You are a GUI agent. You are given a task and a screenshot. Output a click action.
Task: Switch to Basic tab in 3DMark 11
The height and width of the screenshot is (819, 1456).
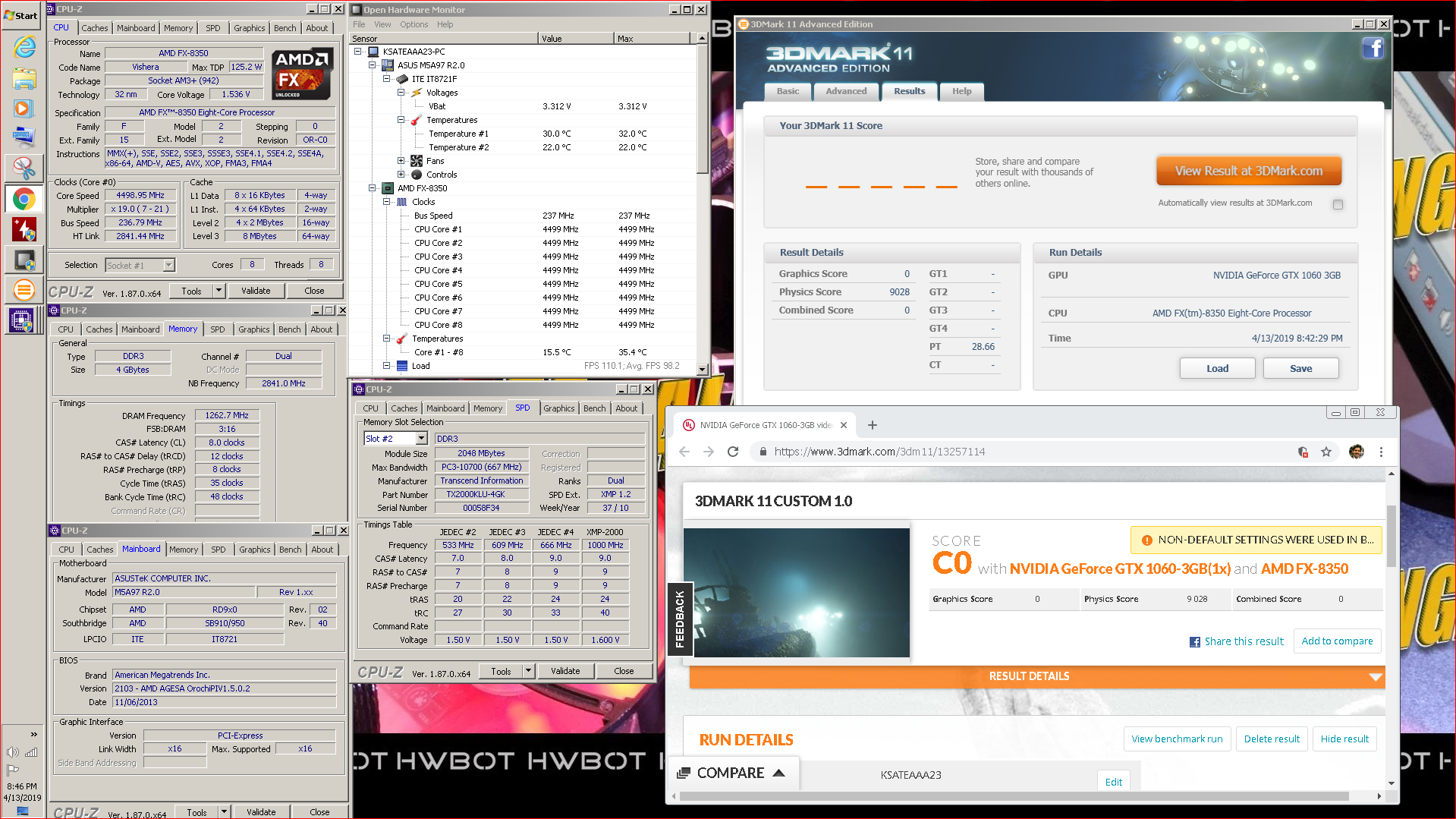788,91
